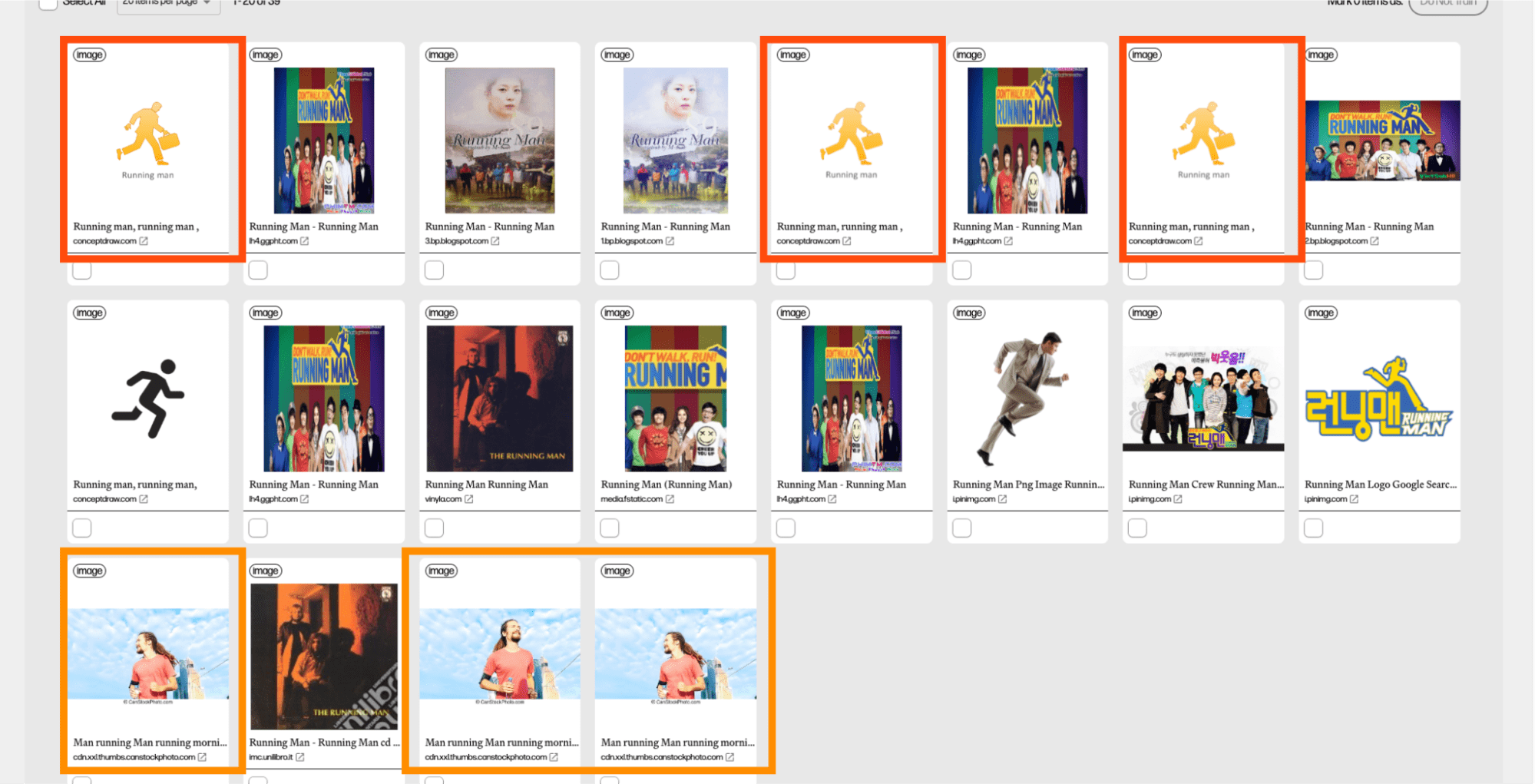The image size is (1535, 784).
Task: Open external link icon beside 1.bp.blogspot.com
Action: (x=670, y=241)
